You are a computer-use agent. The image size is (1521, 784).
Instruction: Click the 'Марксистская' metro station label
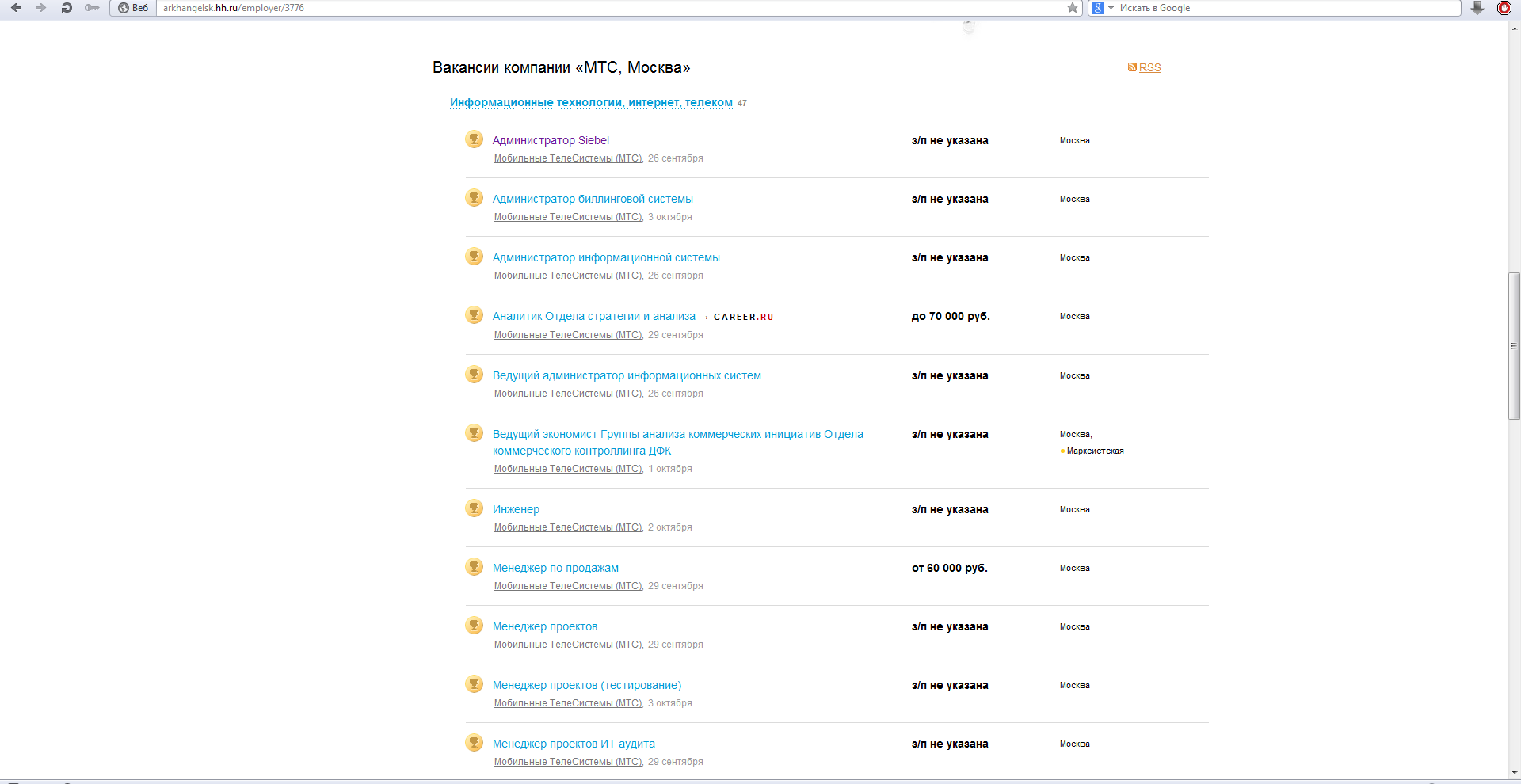[x=1095, y=451]
